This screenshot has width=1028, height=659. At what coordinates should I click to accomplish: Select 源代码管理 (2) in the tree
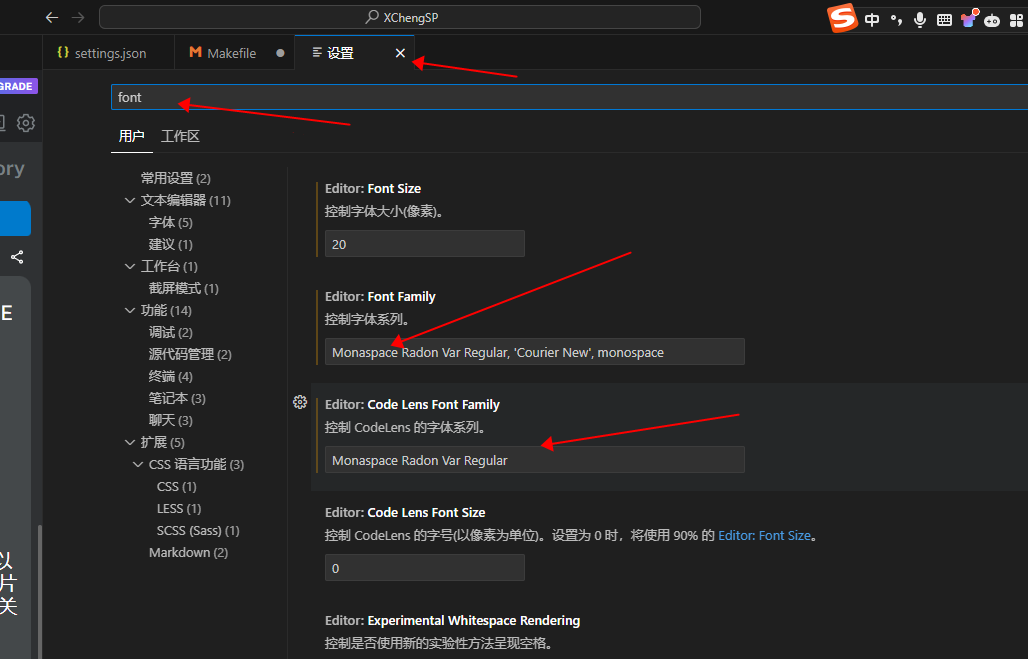190,355
